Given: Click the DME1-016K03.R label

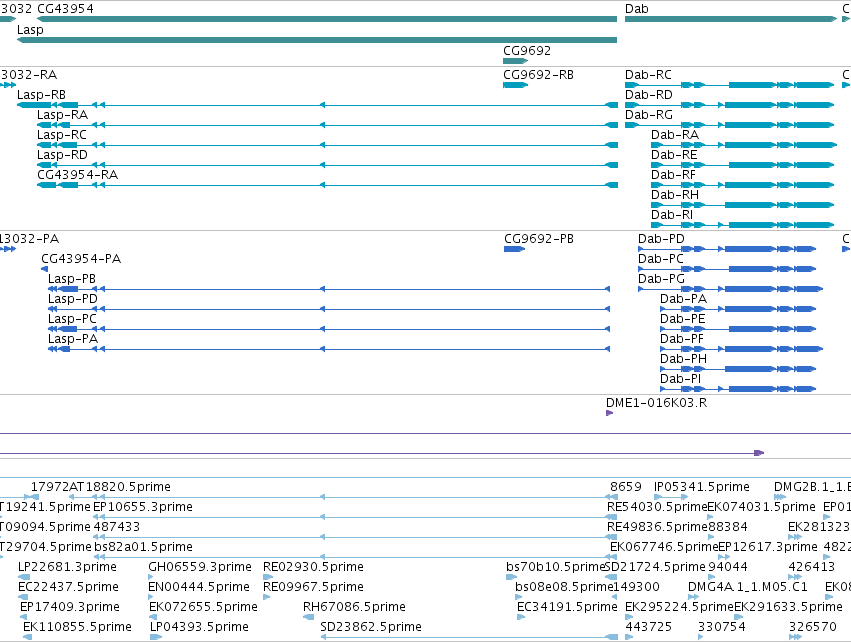Looking at the screenshot, I should coord(657,403).
